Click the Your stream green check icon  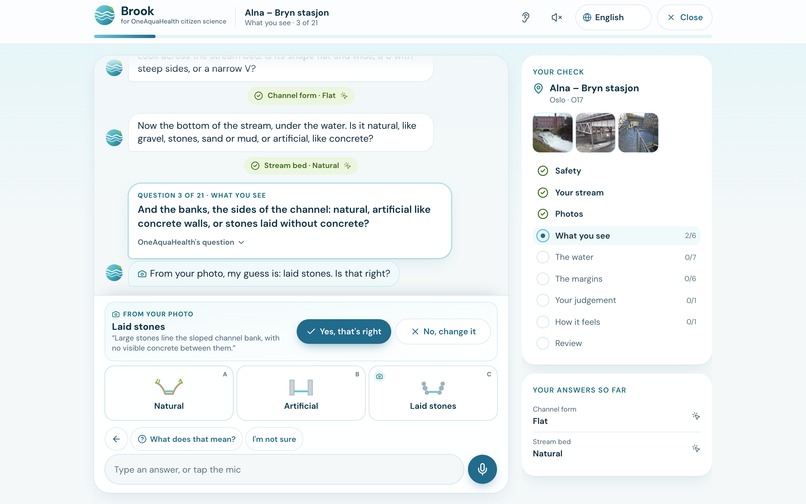point(543,193)
